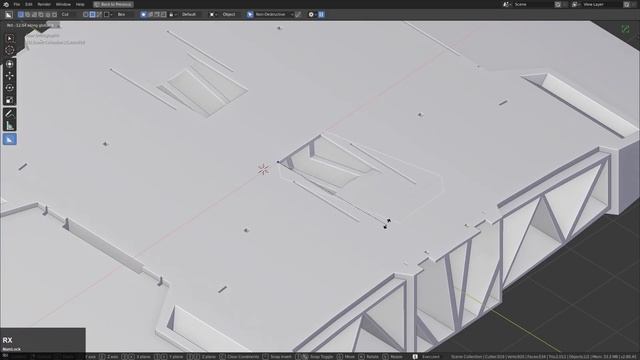Open the Window menu
The width and height of the screenshot is (640, 360).
[63, 4]
